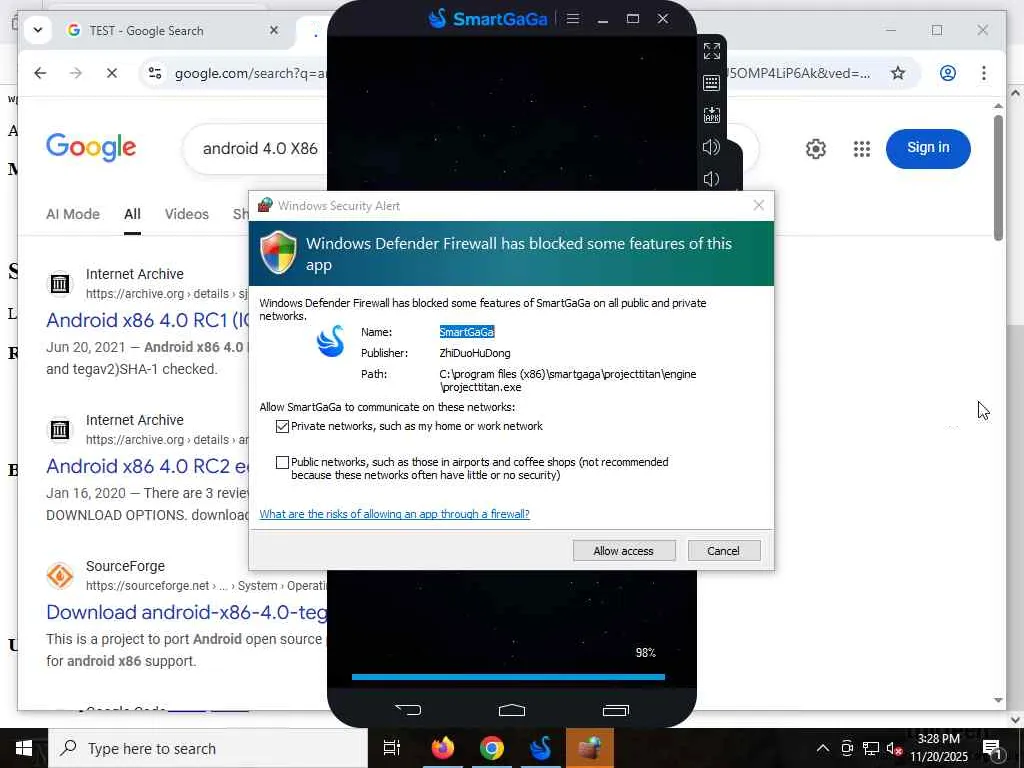1024x768 pixels.
Task: Click the Internet Archive icon of RC1 result
Action: click(60, 283)
